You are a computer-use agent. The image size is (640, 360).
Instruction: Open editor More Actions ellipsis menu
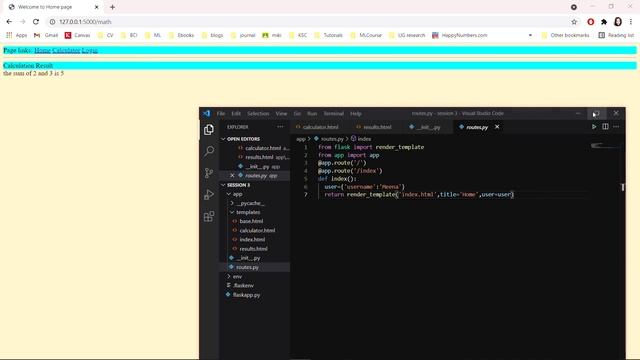(616, 127)
